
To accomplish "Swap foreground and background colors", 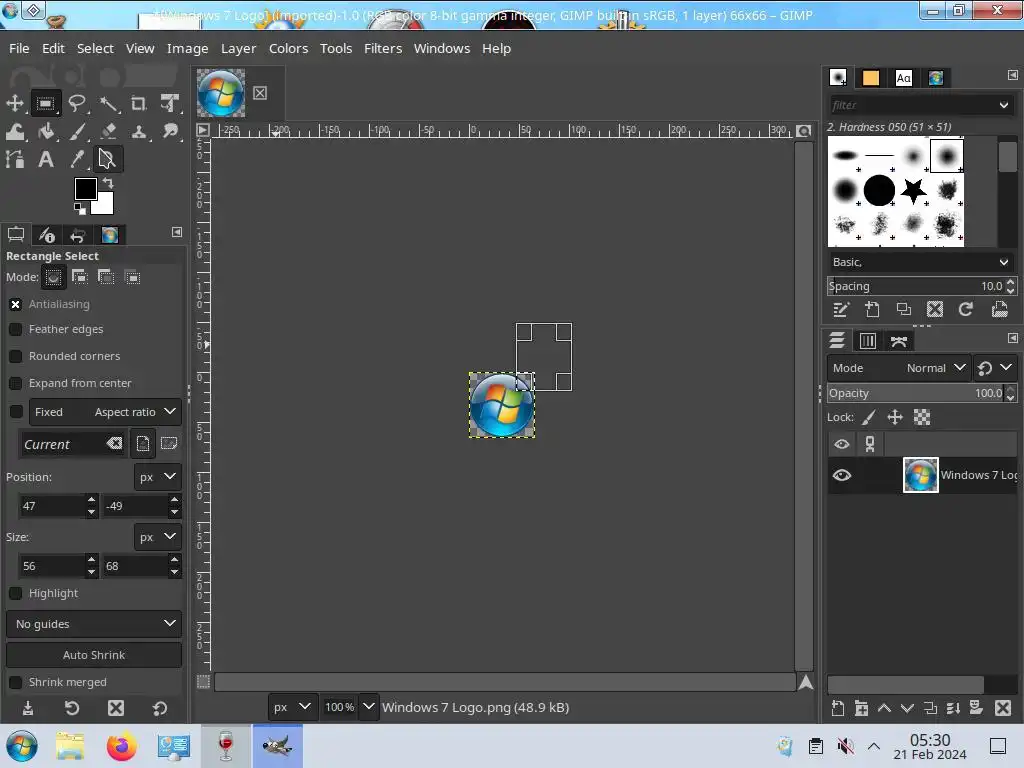I will tap(108, 183).
